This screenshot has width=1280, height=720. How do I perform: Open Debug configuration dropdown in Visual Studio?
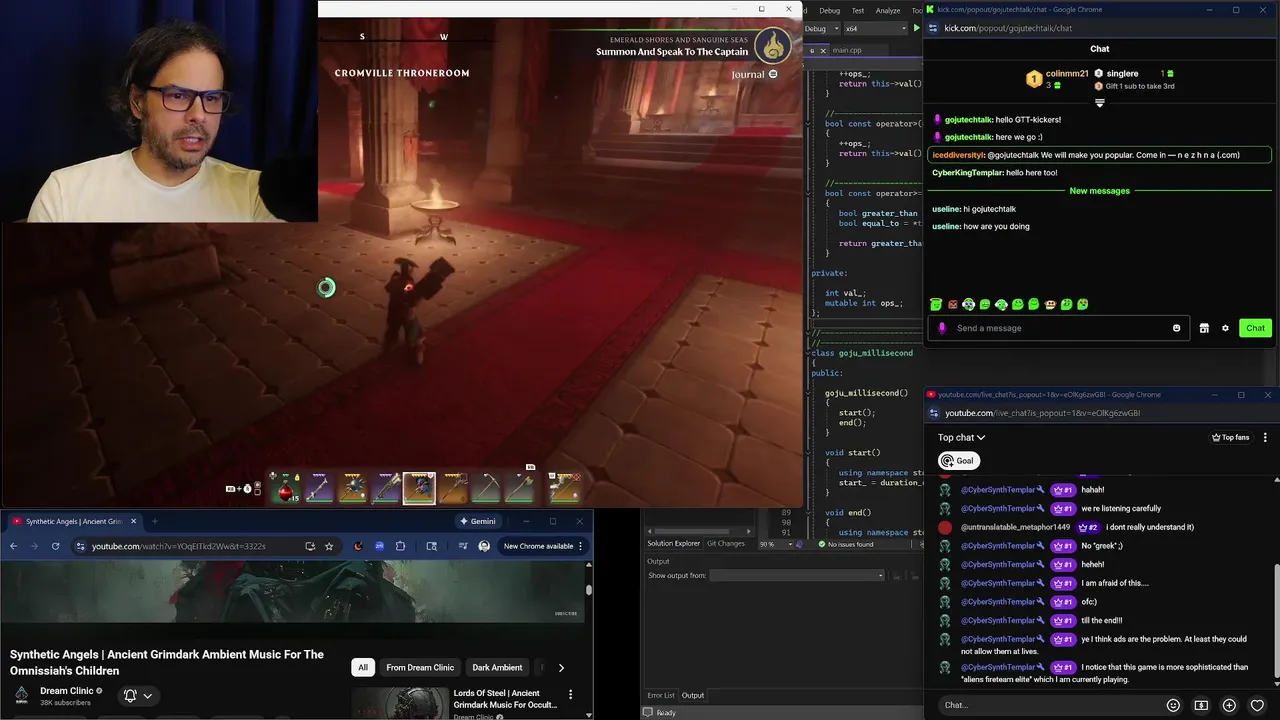821,28
